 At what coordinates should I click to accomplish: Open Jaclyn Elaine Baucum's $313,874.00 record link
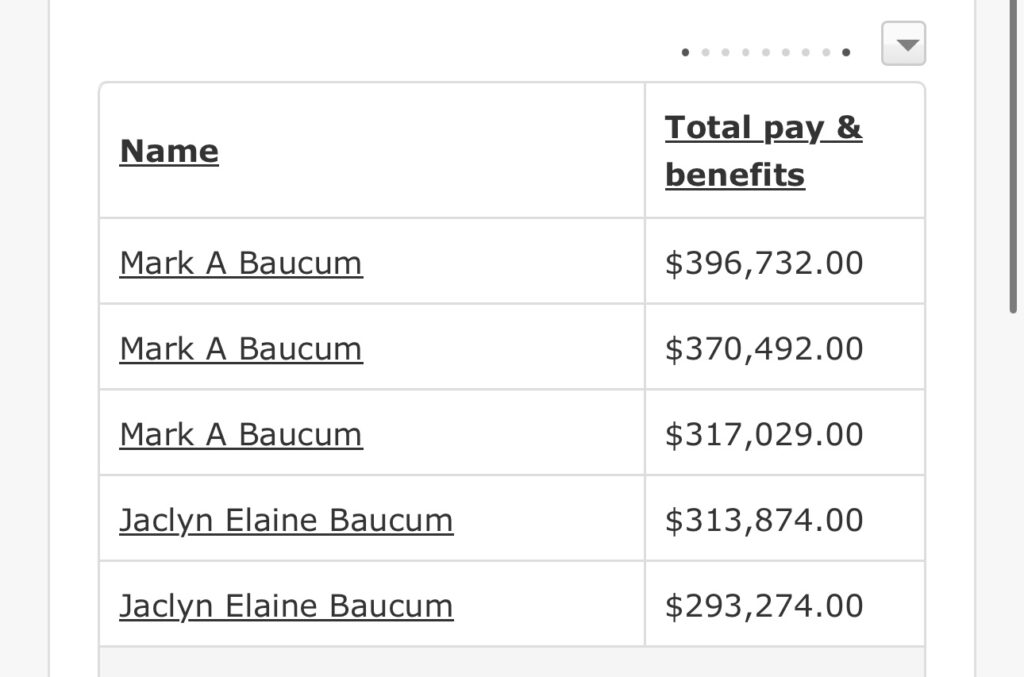tap(286, 521)
